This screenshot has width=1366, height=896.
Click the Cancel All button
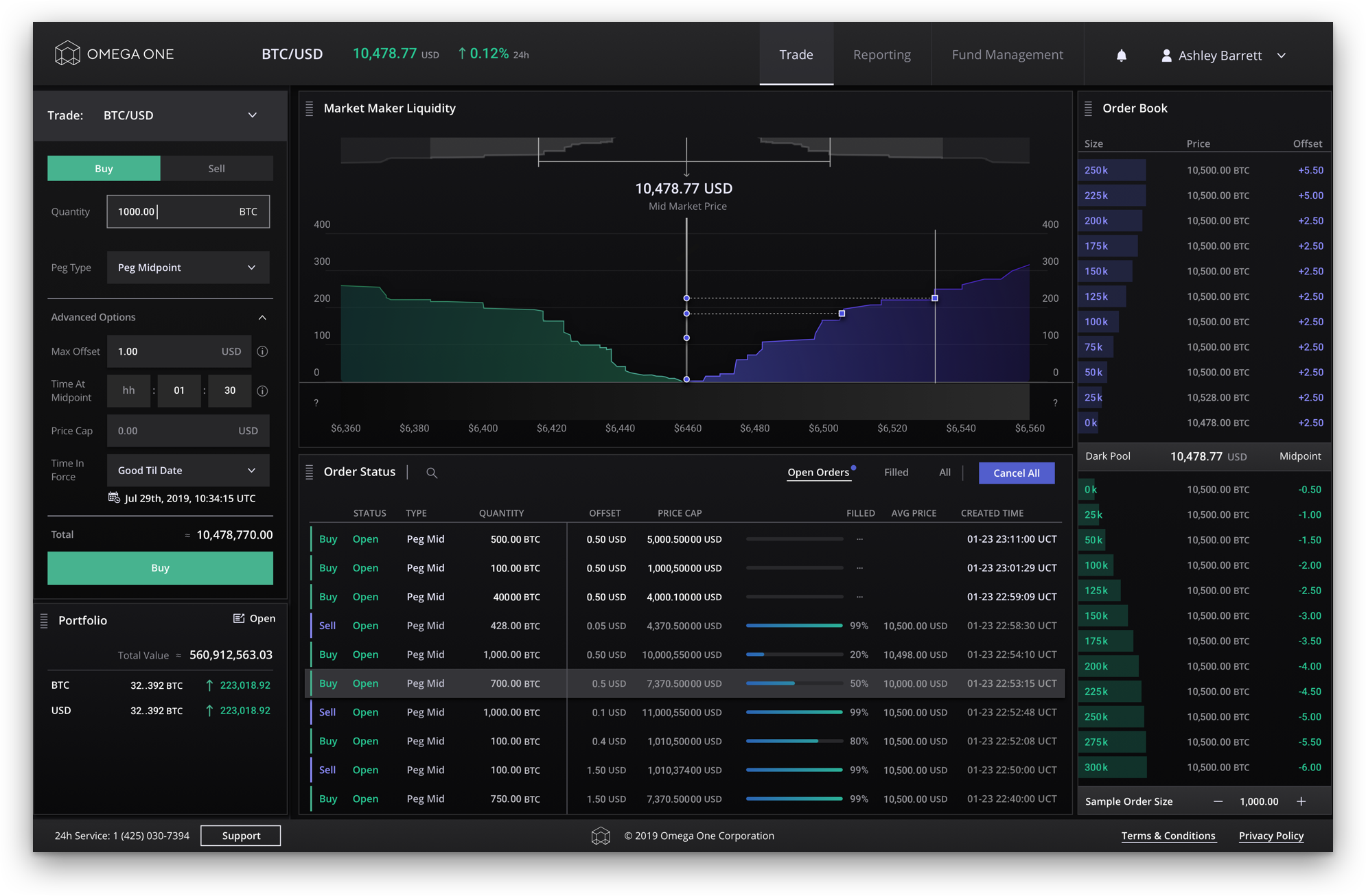pyautogui.click(x=1017, y=473)
